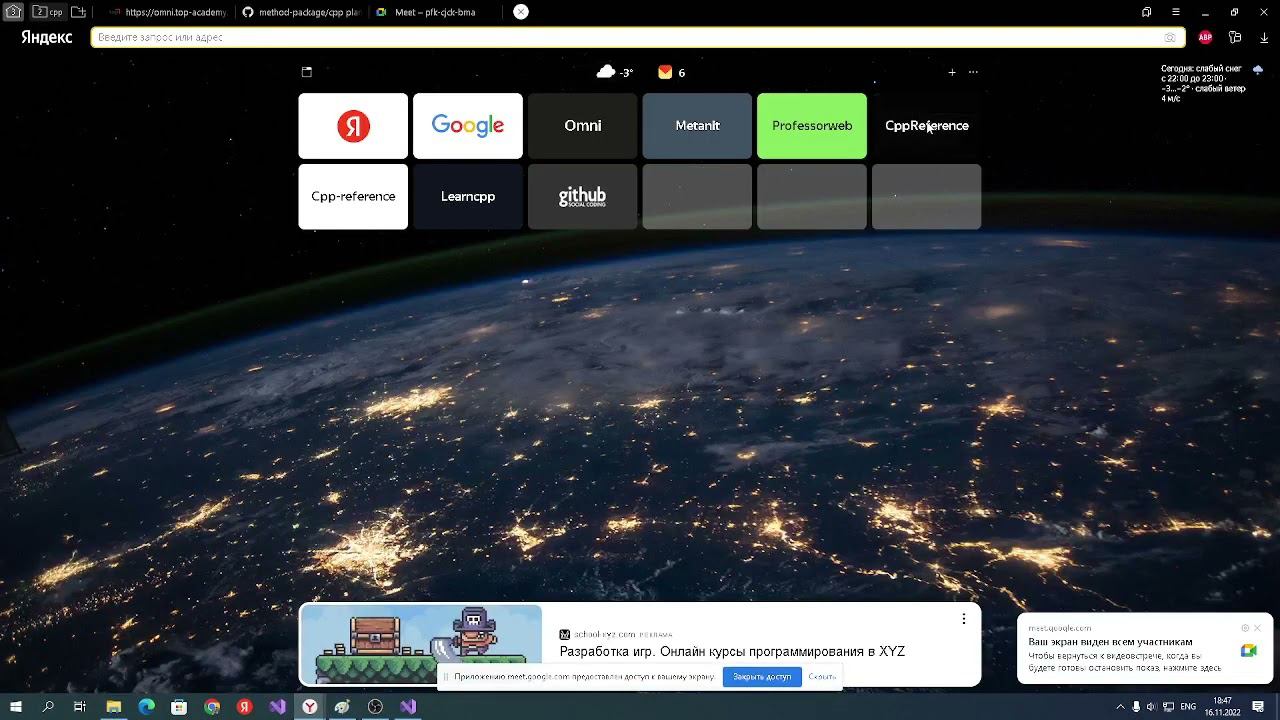Click the Скрыть link in sharing bar
The width and height of the screenshot is (1280, 720).
coord(822,677)
